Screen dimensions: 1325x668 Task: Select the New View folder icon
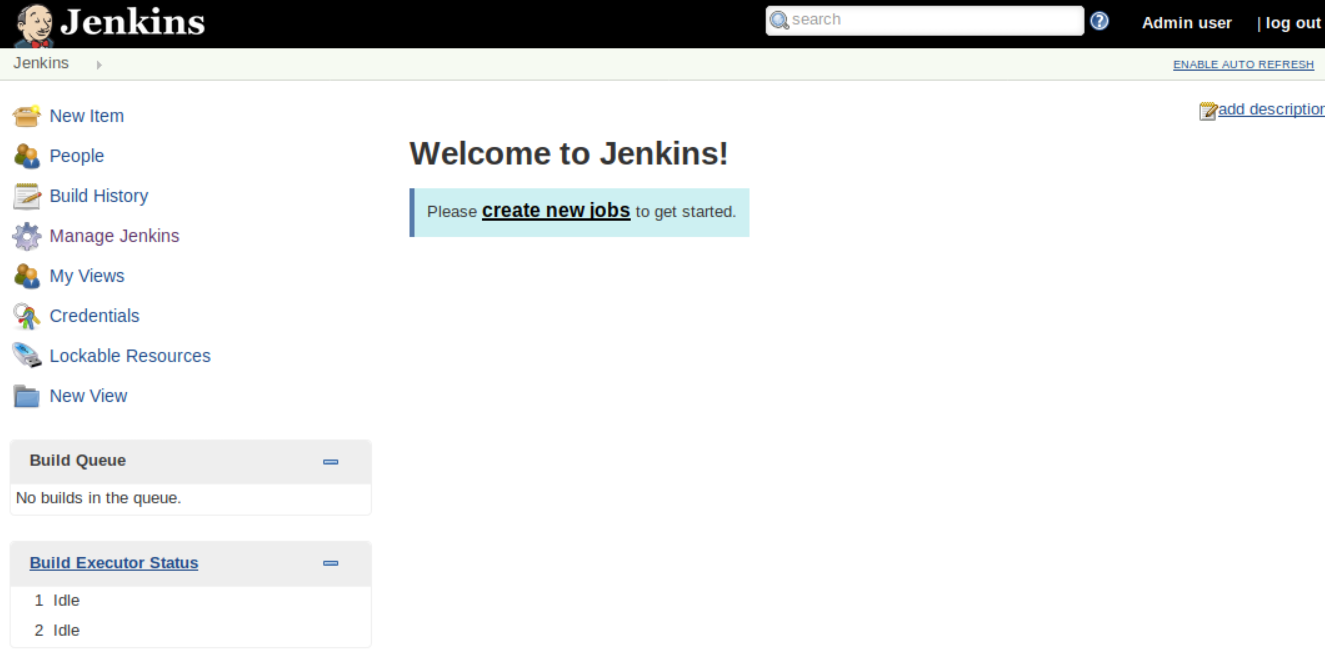(27, 396)
